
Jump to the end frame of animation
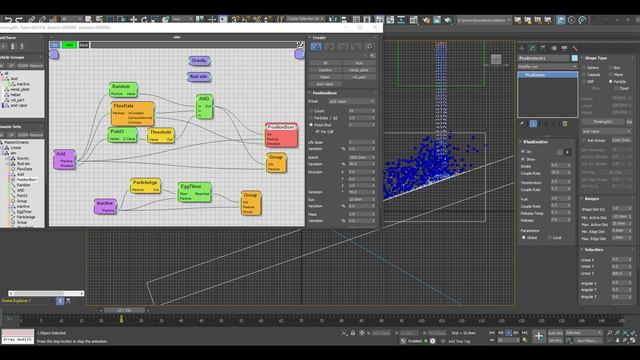pyautogui.click(x=525, y=333)
